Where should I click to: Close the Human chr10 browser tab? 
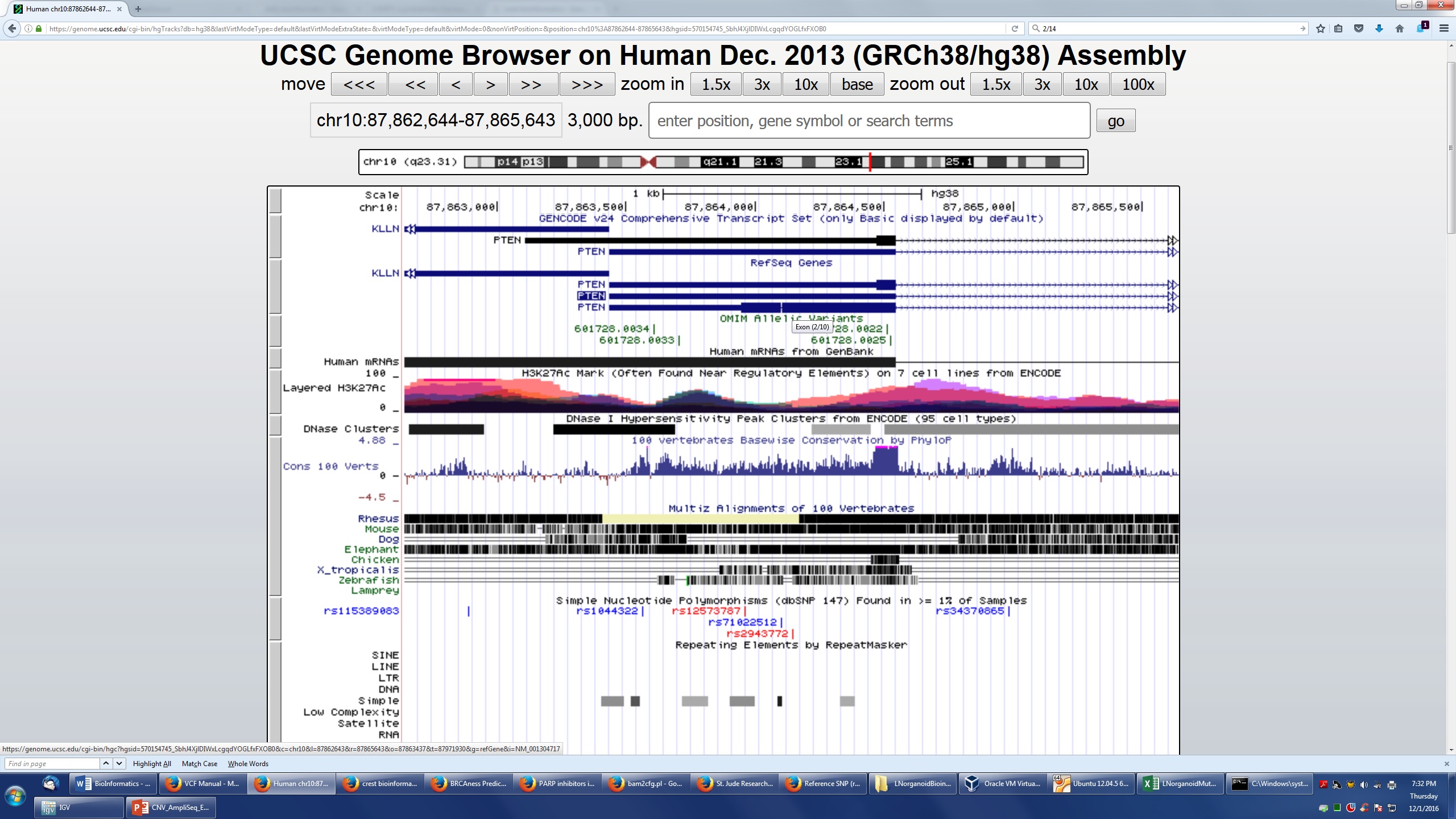(x=119, y=9)
